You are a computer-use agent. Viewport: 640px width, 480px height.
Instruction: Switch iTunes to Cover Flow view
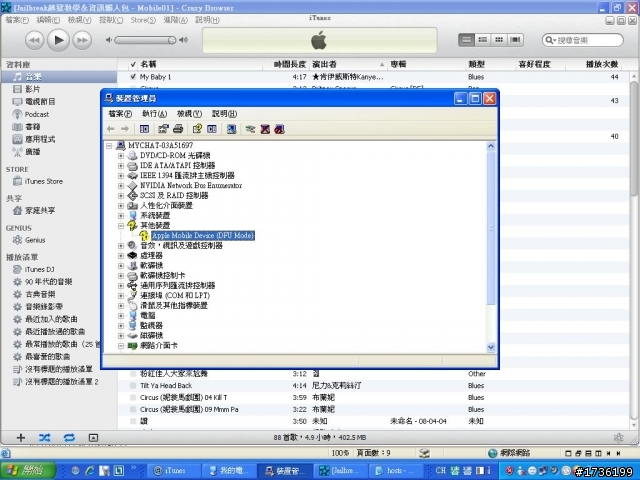515,40
